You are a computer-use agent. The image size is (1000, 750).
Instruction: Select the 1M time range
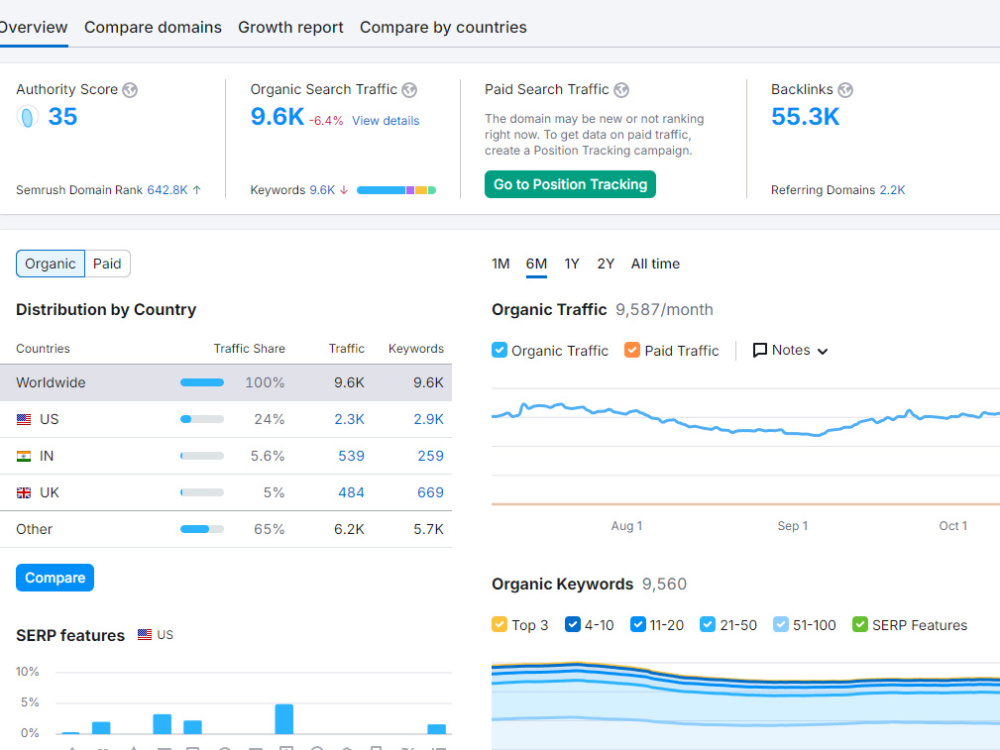501,263
